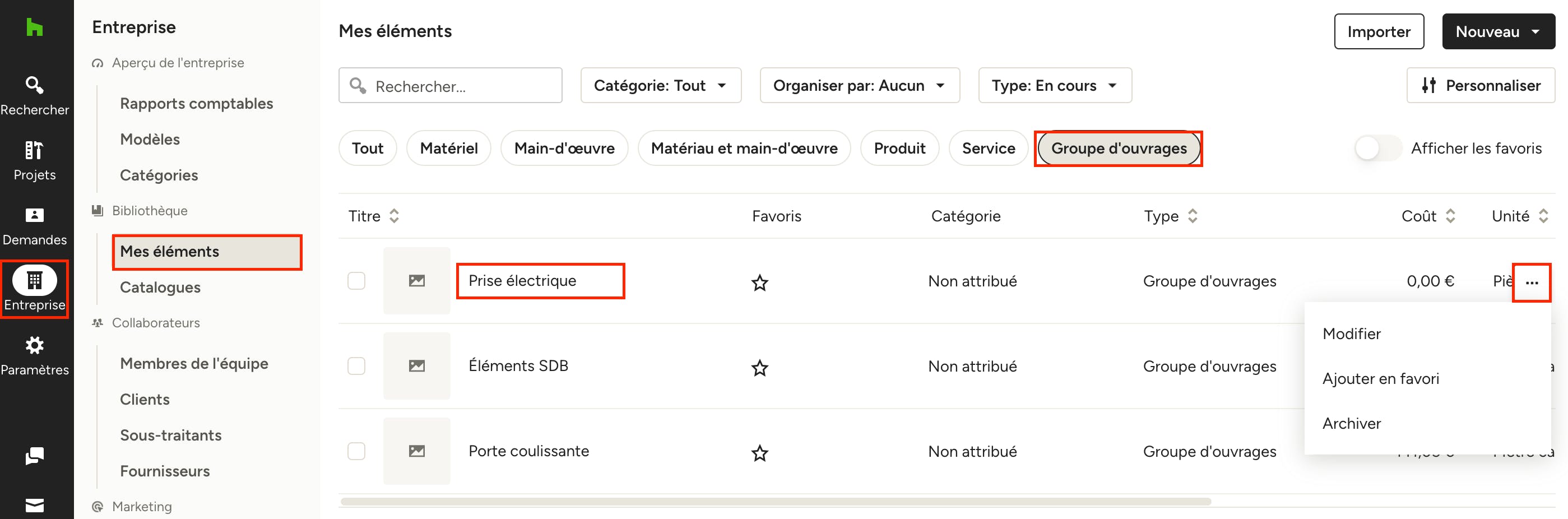The height and width of the screenshot is (519, 1568).
Task: Click the Houzz logo icon
Action: tap(35, 27)
